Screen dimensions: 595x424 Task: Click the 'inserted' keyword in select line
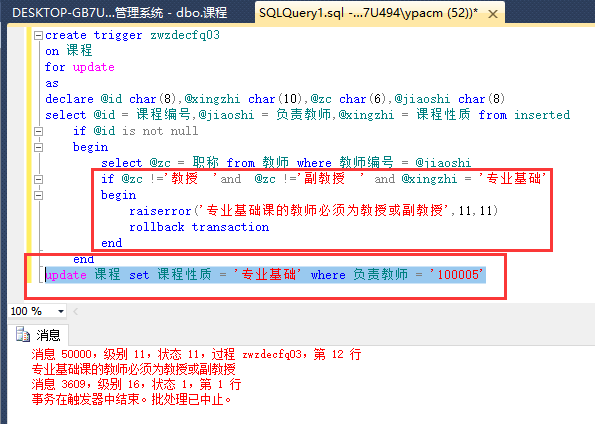[542, 115]
